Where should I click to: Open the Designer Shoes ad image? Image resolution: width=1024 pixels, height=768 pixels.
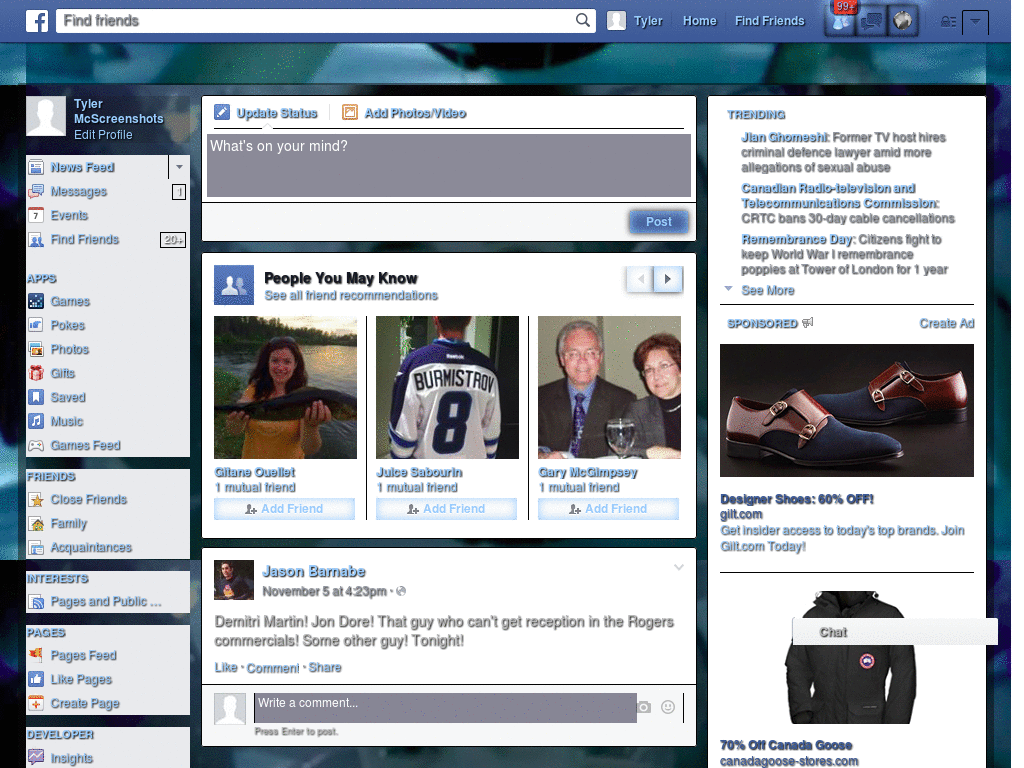pos(846,410)
